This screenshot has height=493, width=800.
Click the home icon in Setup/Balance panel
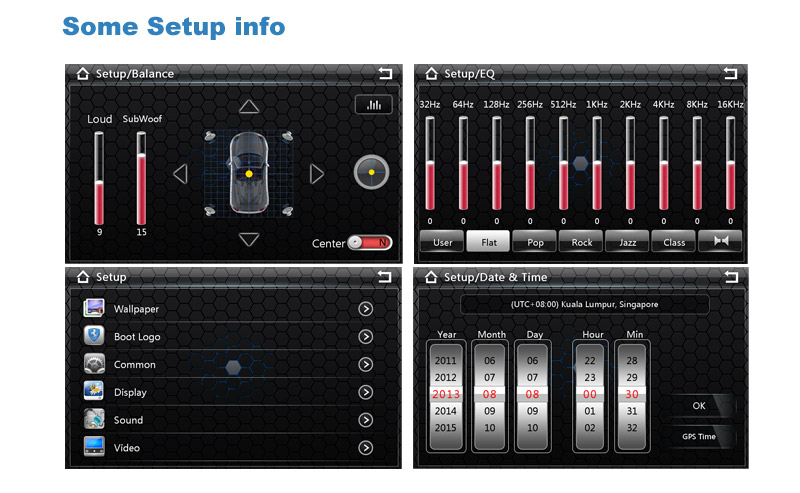[81, 74]
